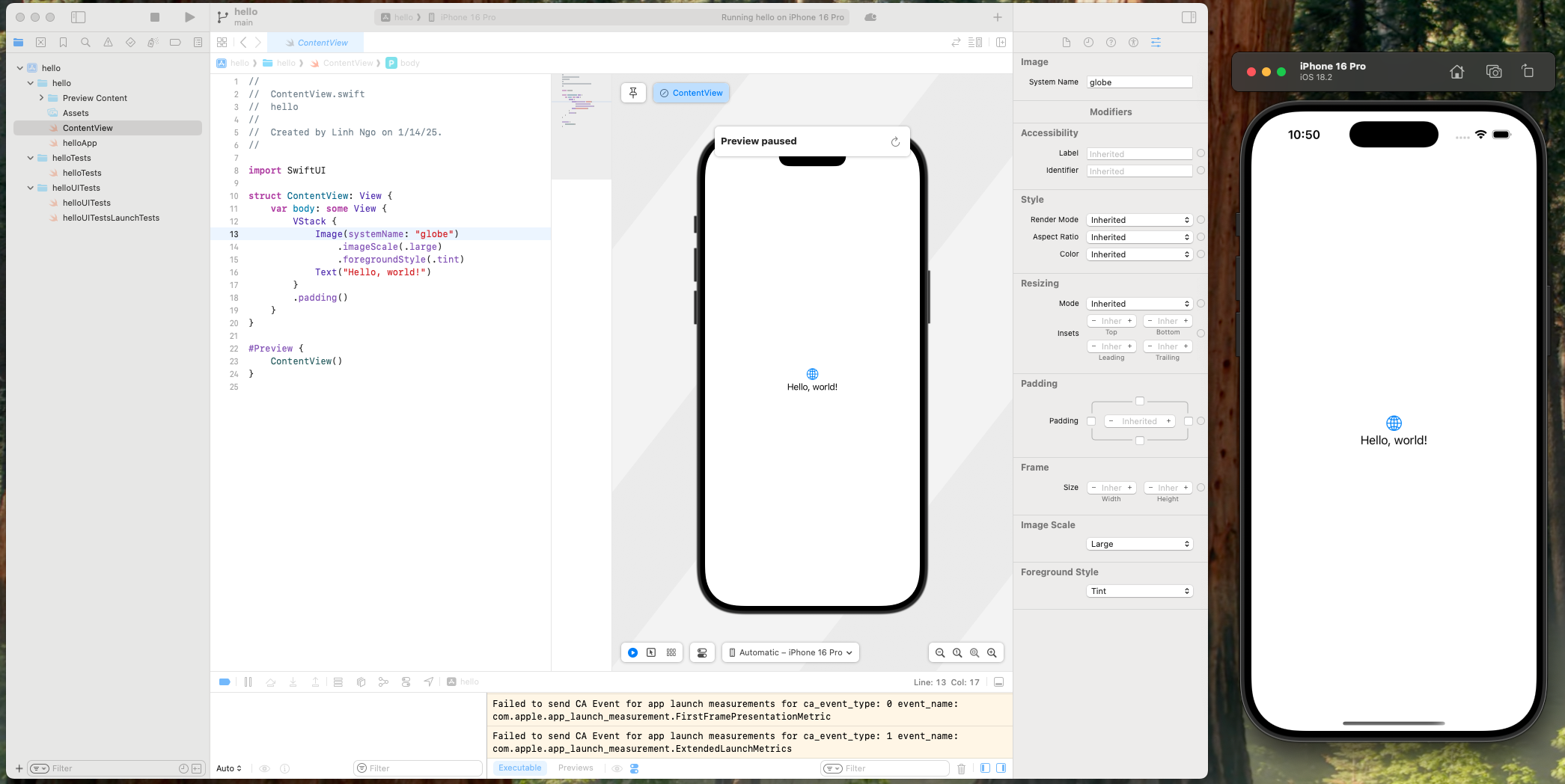Viewport: 1565px width, 784px height.
Task: Click the pin preview icon
Action: pos(633,93)
